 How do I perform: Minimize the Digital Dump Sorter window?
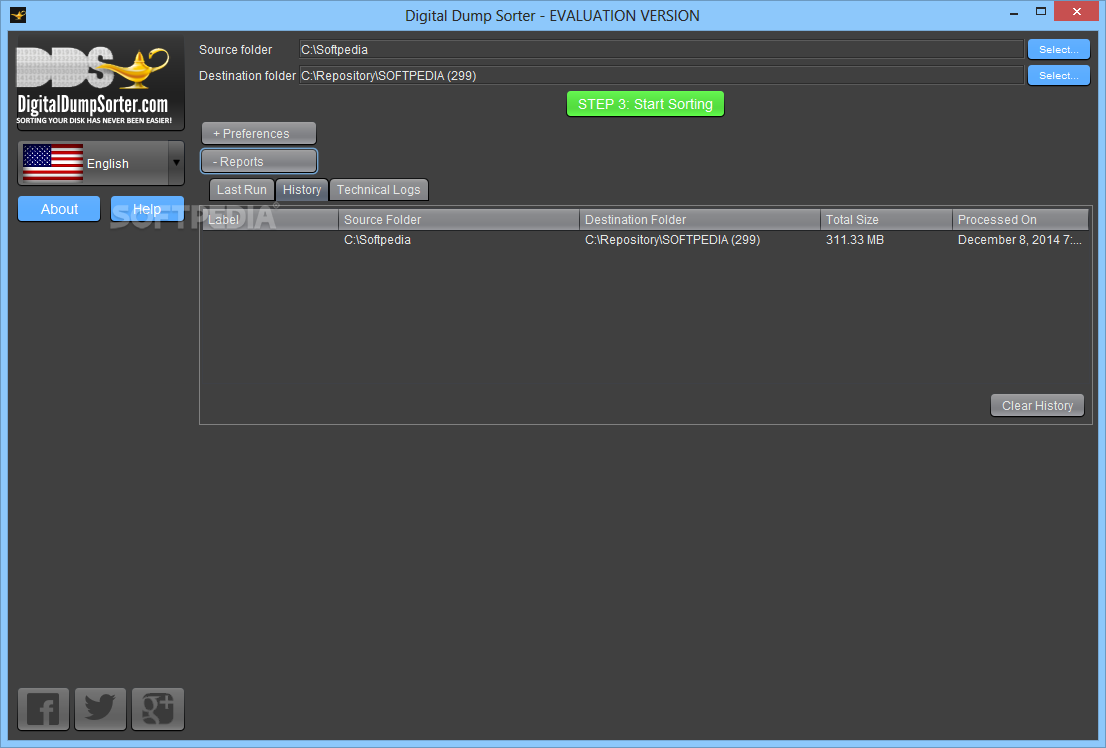(1014, 12)
